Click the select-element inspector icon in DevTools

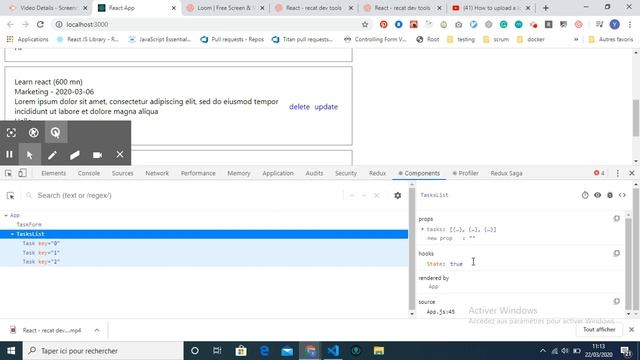point(9,173)
